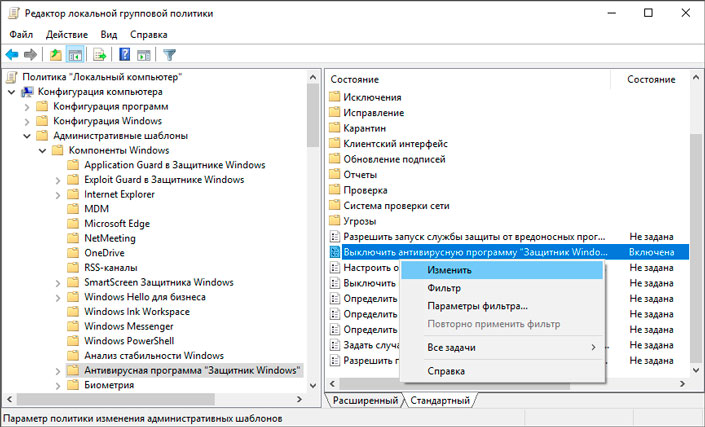The height and width of the screenshot is (427, 705).
Task: Switch to the Стандартный tab
Action: [x=440, y=400]
